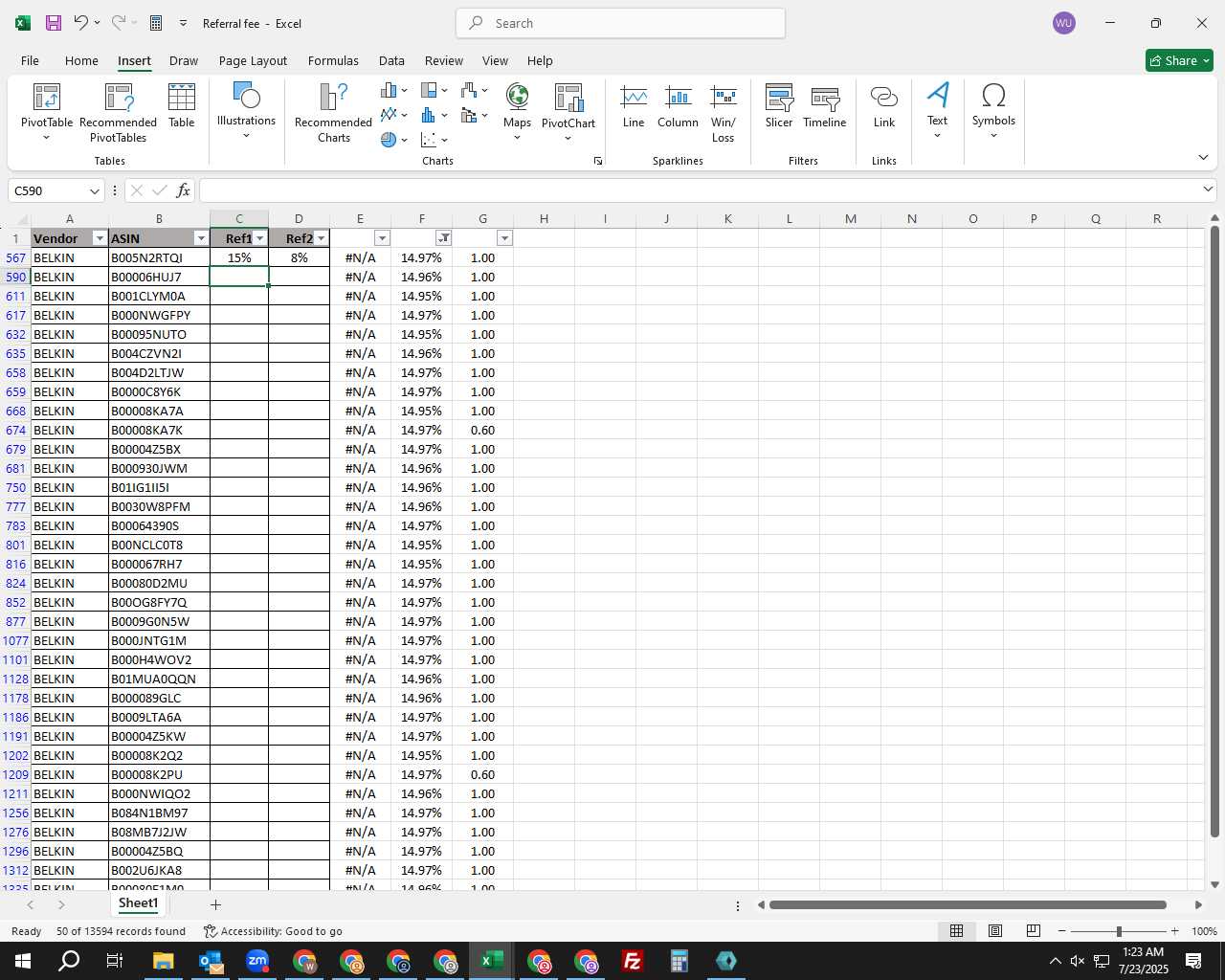Switch to Page Break Preview
The height and width of the screenshot is (980, 1225).
[x=1033, y=931]
